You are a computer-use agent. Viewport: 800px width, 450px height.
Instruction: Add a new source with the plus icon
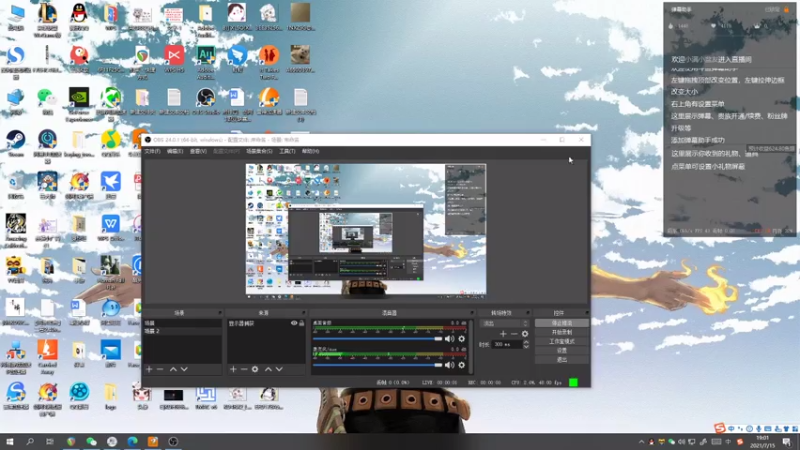pyautogui.click(x=233, y=369)
